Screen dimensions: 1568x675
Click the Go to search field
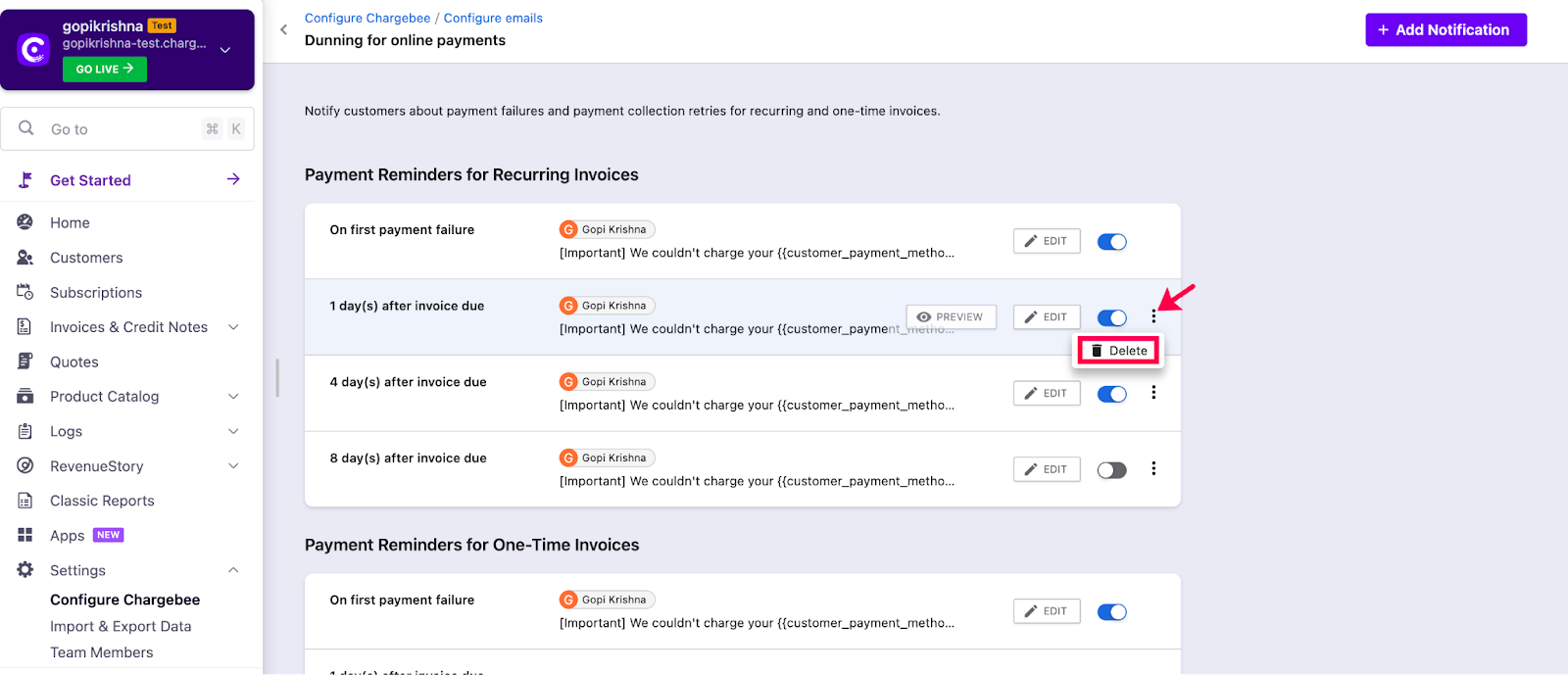118,129
